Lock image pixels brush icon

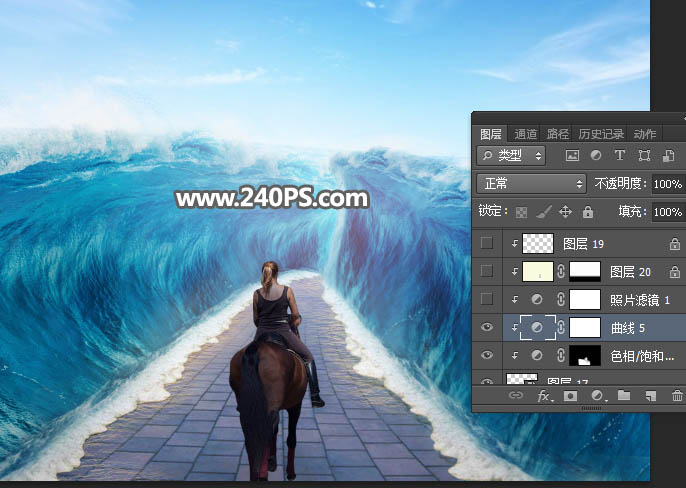point(544,212)
